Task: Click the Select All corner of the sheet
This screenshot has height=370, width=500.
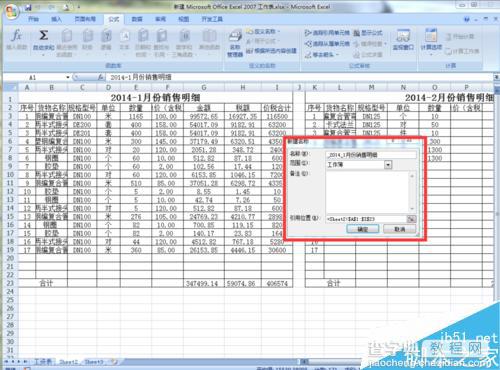Action: (10, 88)
